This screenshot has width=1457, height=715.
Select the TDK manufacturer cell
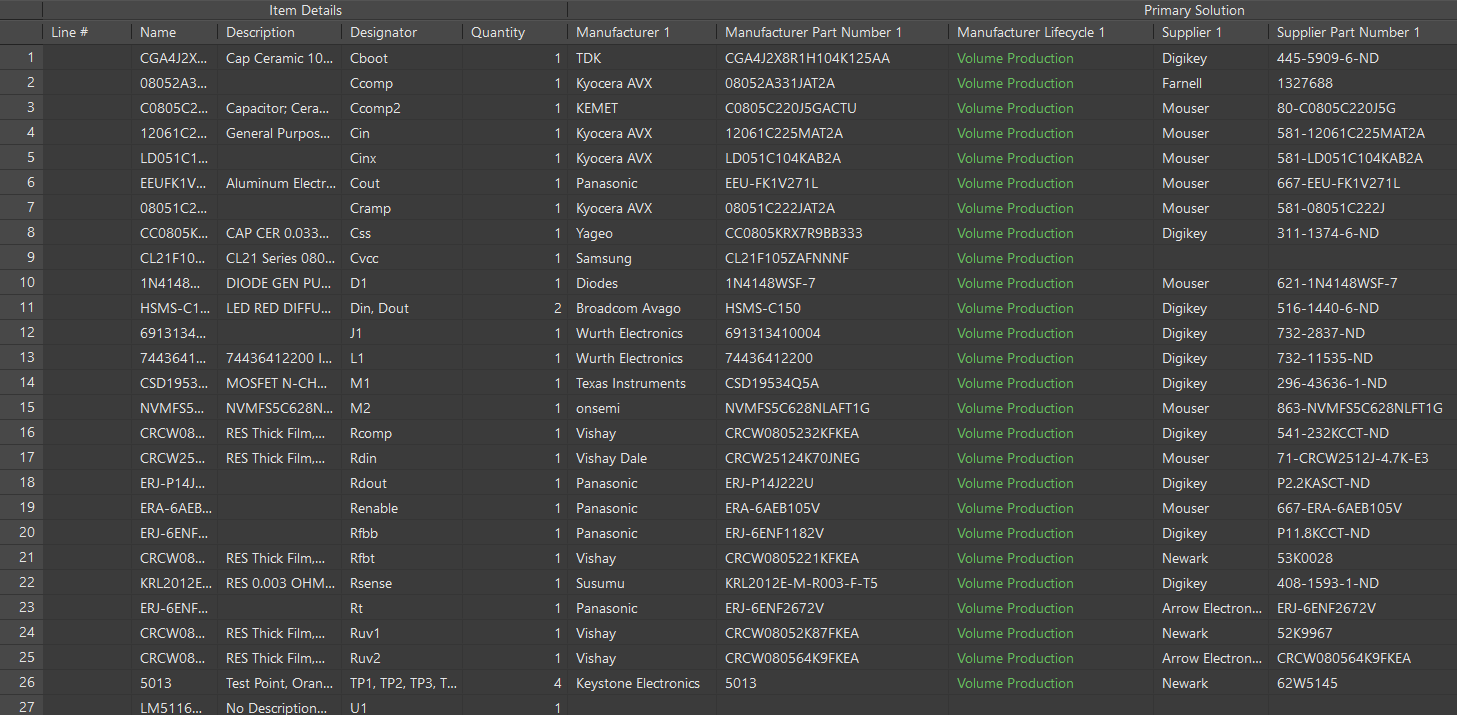point(642,58)
